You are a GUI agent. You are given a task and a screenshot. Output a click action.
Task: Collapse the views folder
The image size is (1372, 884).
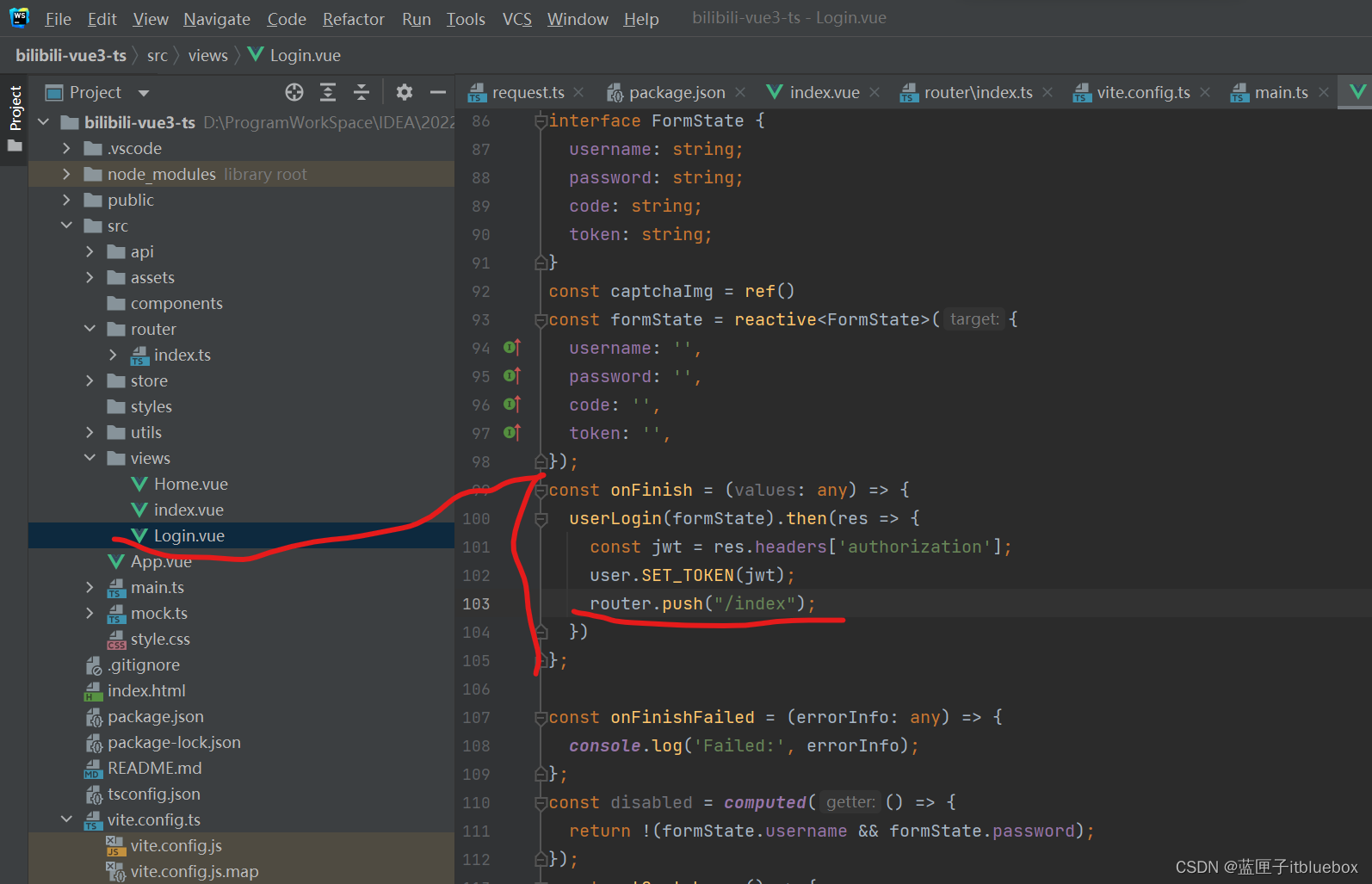90,458
